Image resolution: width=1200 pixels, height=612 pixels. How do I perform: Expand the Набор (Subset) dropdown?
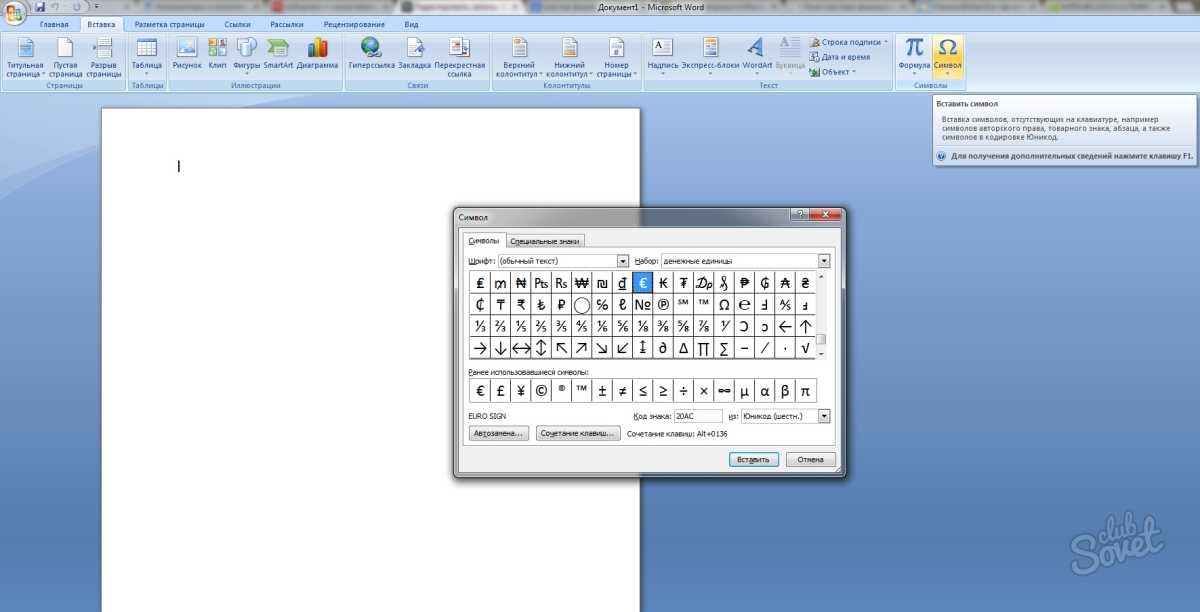824,261
